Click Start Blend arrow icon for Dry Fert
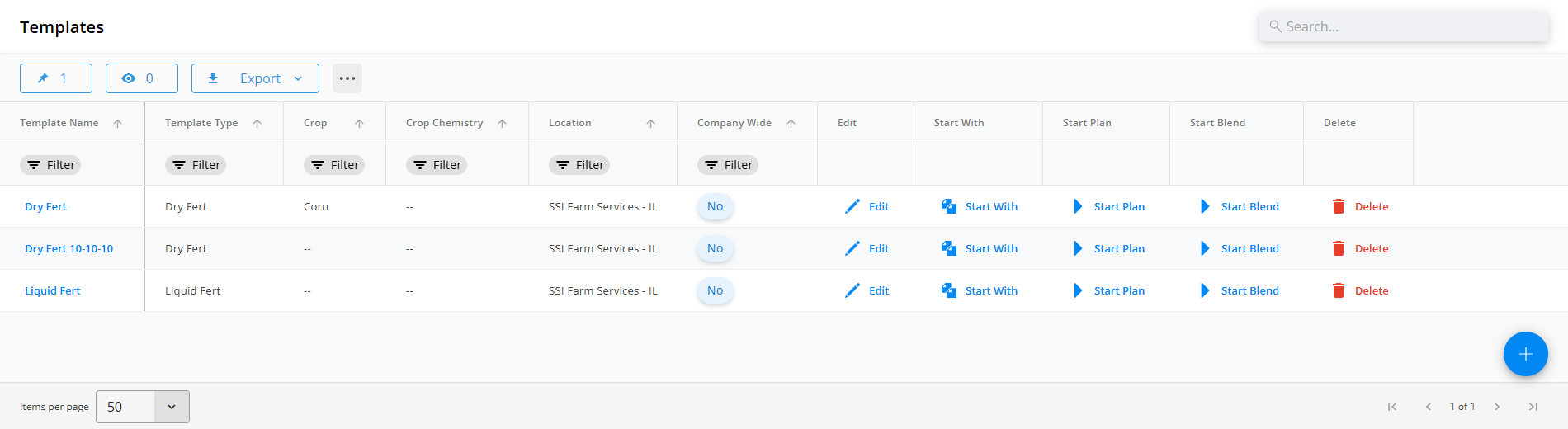Screen dimensions: 1568x429 click(x=1205, y=206)
